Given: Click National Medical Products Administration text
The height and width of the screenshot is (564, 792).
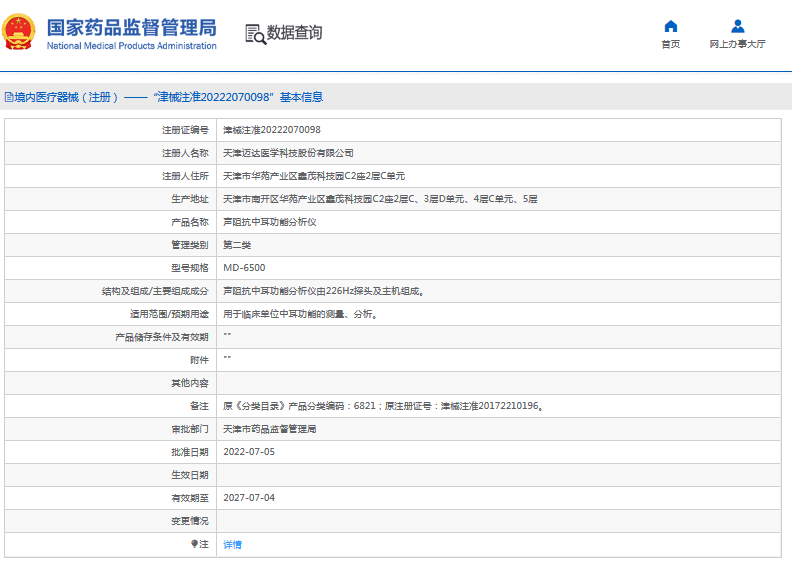Looking at the screenshot, I should [131, 45].
